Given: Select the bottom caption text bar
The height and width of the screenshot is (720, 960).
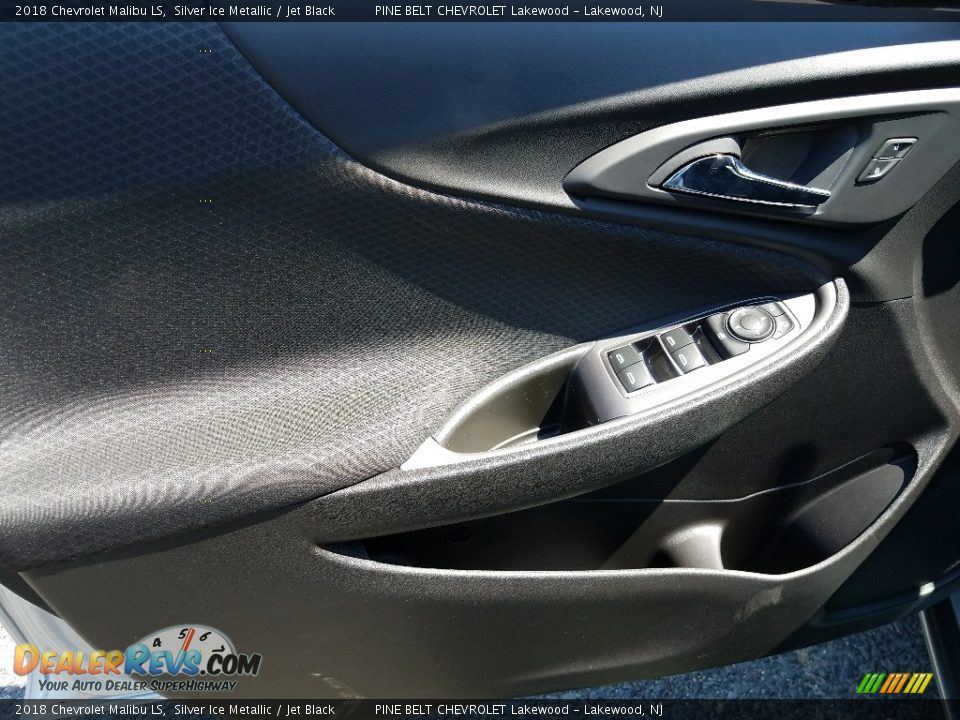Looking at the screenshot, I should 480,710.
